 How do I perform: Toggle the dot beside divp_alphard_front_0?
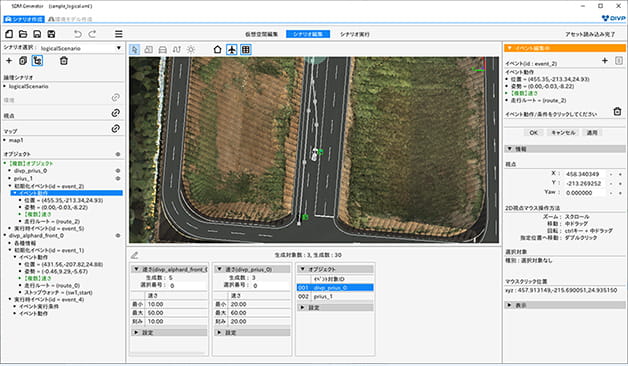pyautogui.click(x=118, y=236)
